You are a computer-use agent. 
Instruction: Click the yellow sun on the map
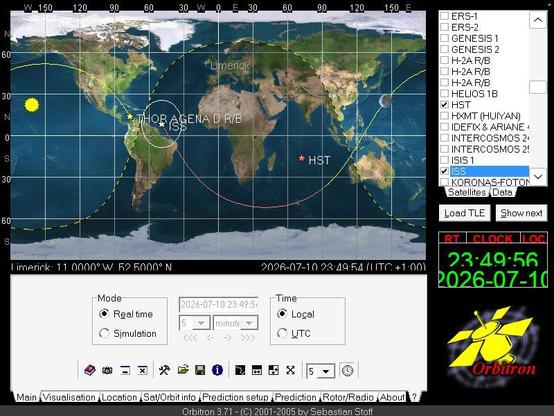[x=32, y=105]
